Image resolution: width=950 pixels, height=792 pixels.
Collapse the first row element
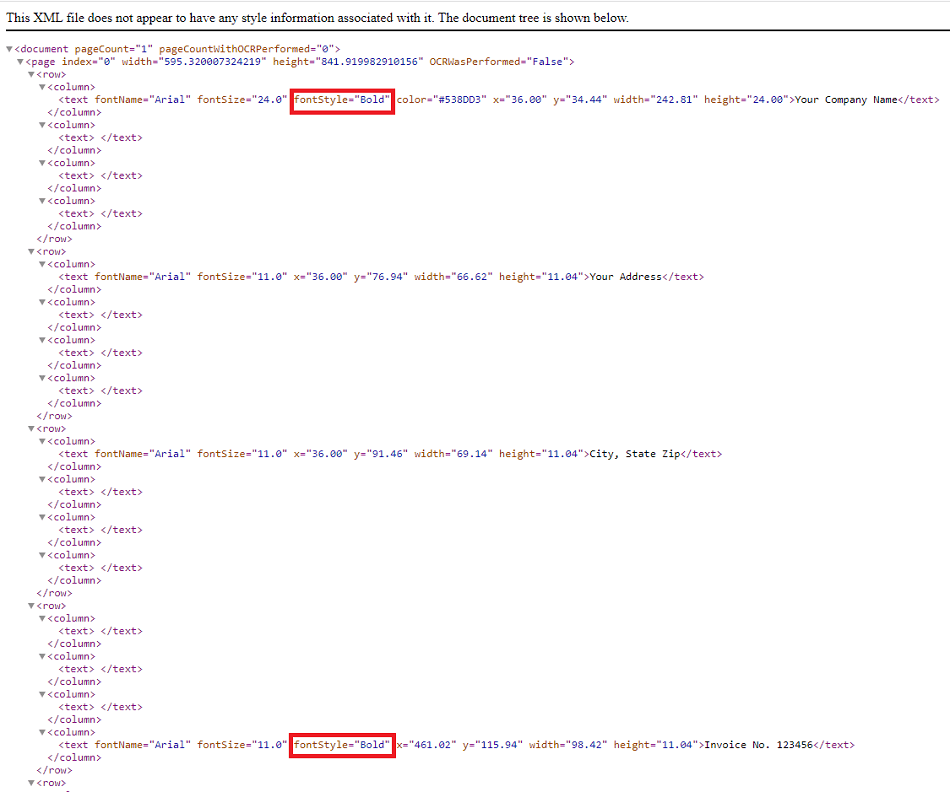point(31,74)
